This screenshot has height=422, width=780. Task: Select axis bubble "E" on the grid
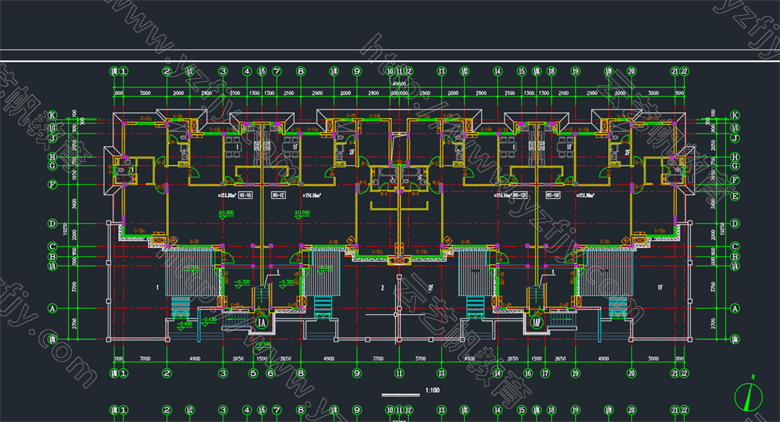tap(735, 196)
